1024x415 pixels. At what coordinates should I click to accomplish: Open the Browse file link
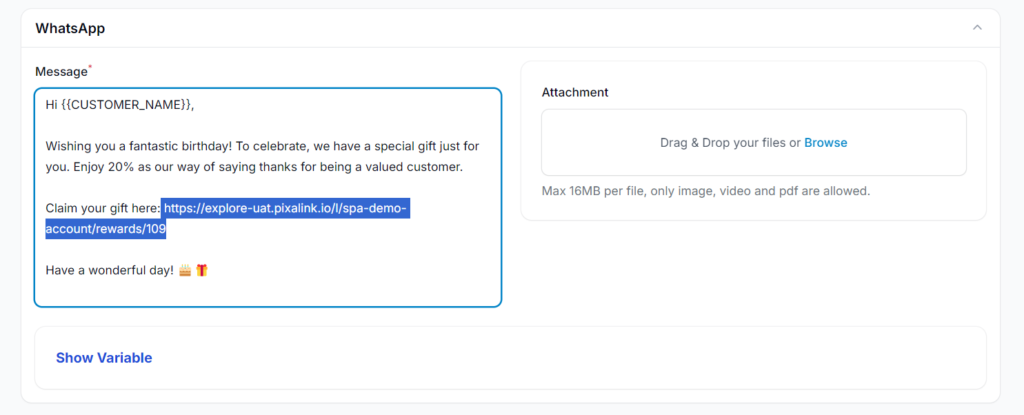(x=825, y=143)
